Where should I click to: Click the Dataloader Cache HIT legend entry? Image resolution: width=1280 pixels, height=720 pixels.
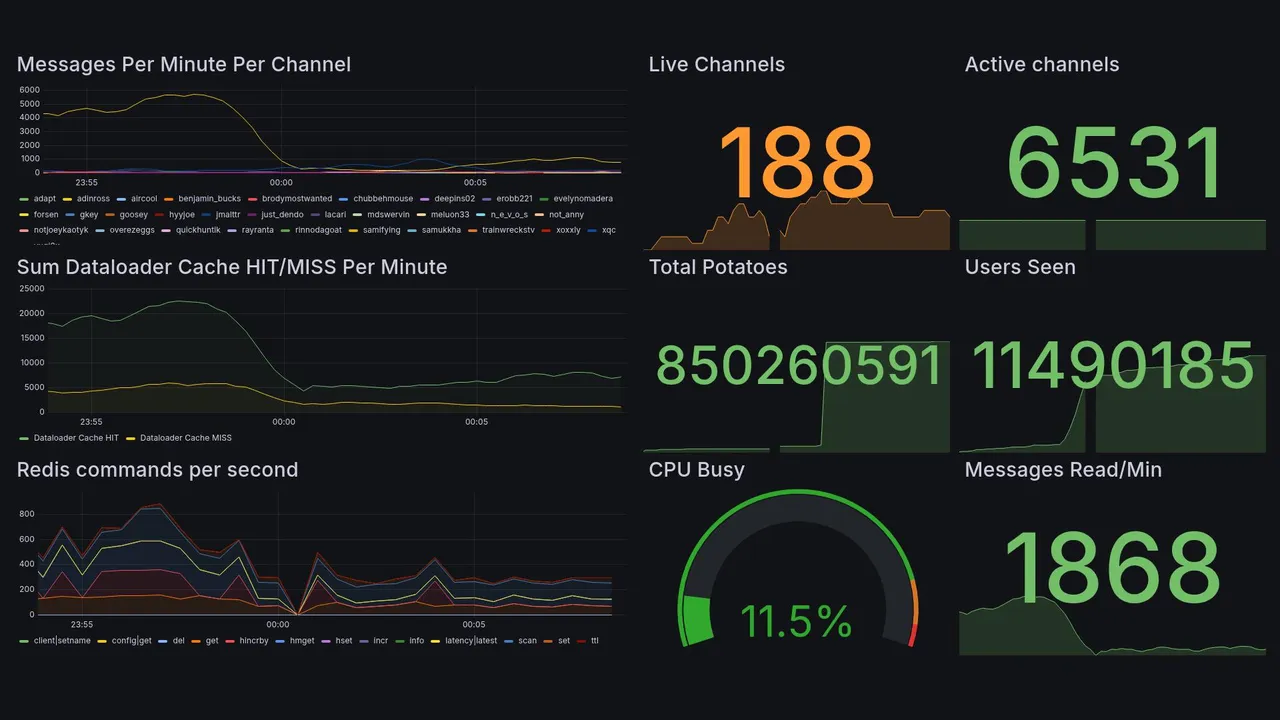point(69,438)
